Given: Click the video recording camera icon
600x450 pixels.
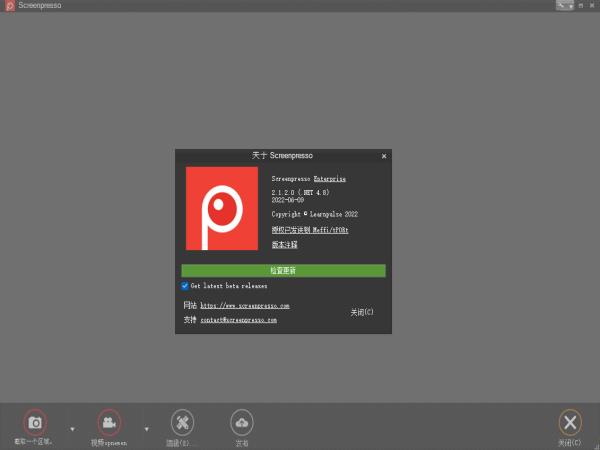Looking at the screenshot, I should [109, 422].
